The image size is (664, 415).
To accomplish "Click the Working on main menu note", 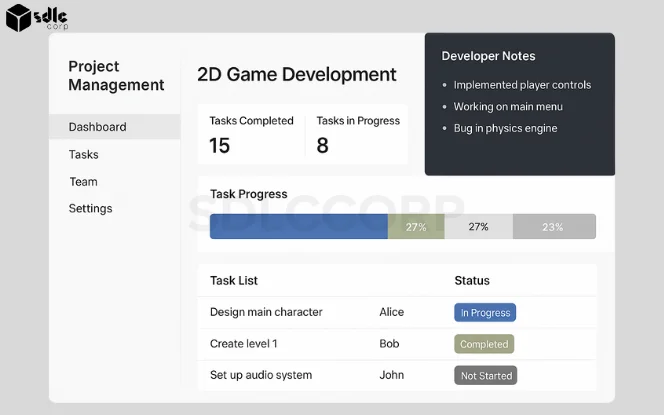I will [508, 107].
